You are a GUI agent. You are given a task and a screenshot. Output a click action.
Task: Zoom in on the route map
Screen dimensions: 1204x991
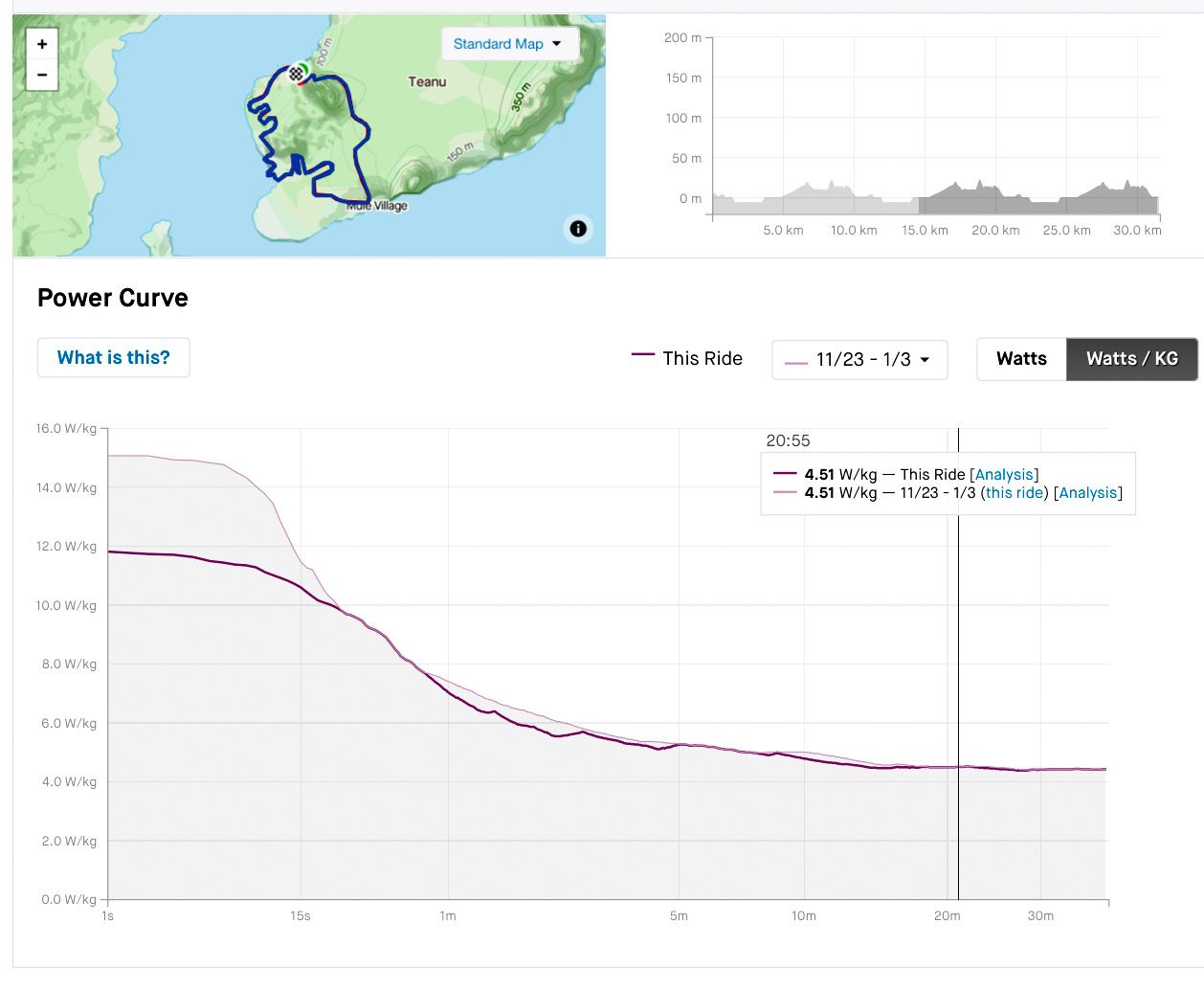[42, 44]
